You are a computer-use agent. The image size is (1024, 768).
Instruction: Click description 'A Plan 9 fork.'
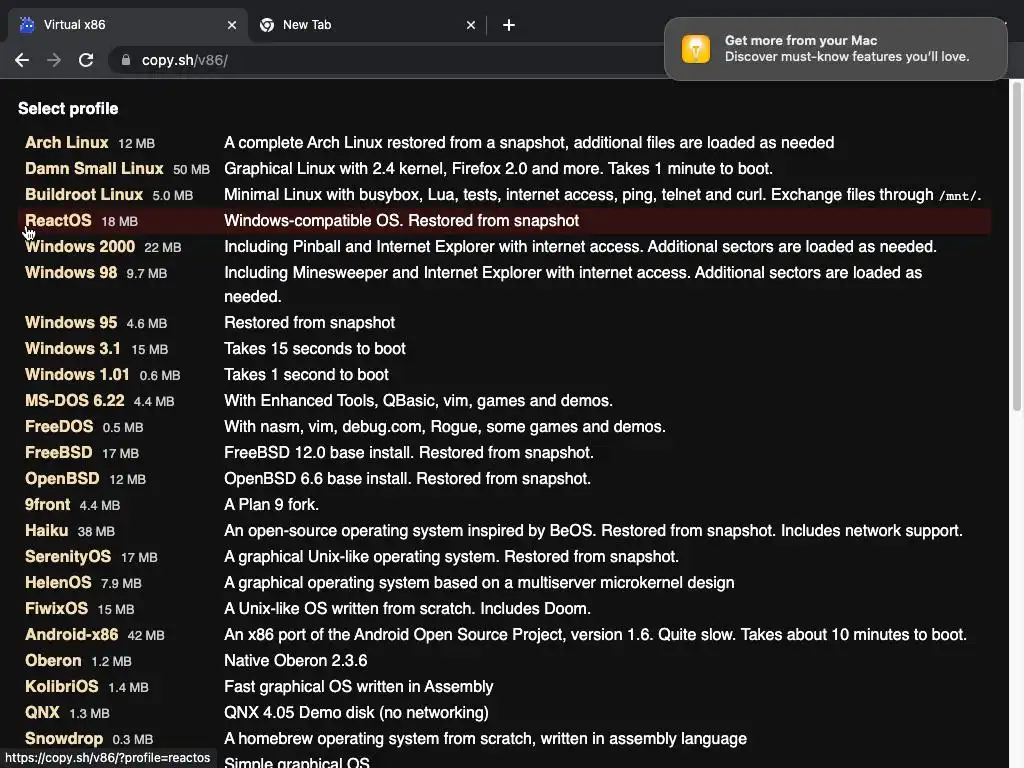272,505
